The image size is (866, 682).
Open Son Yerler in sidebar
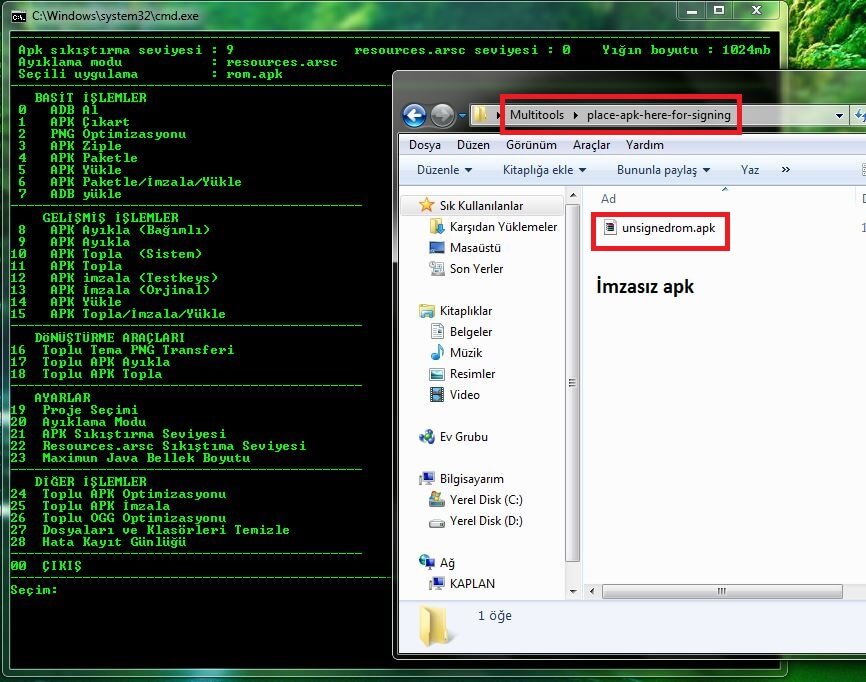point(476,269)
